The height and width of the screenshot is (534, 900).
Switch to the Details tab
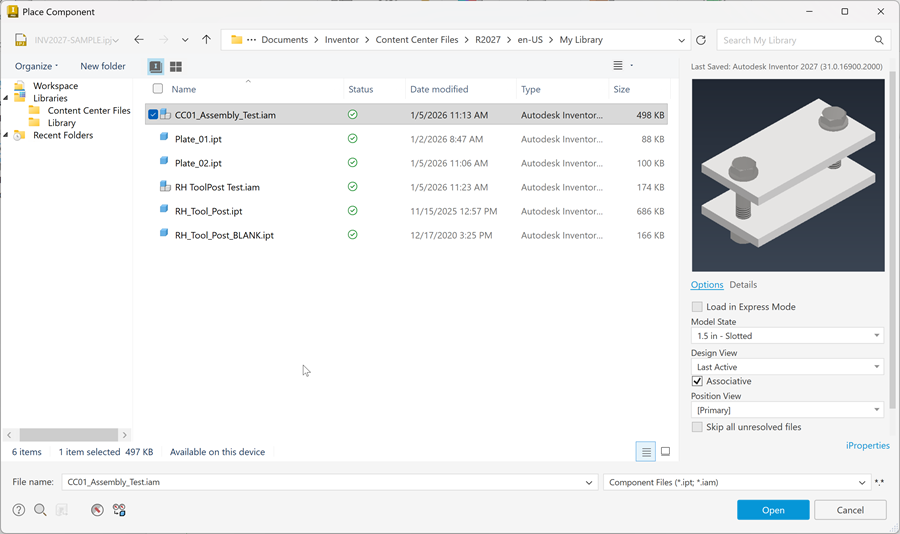[743, 285]
